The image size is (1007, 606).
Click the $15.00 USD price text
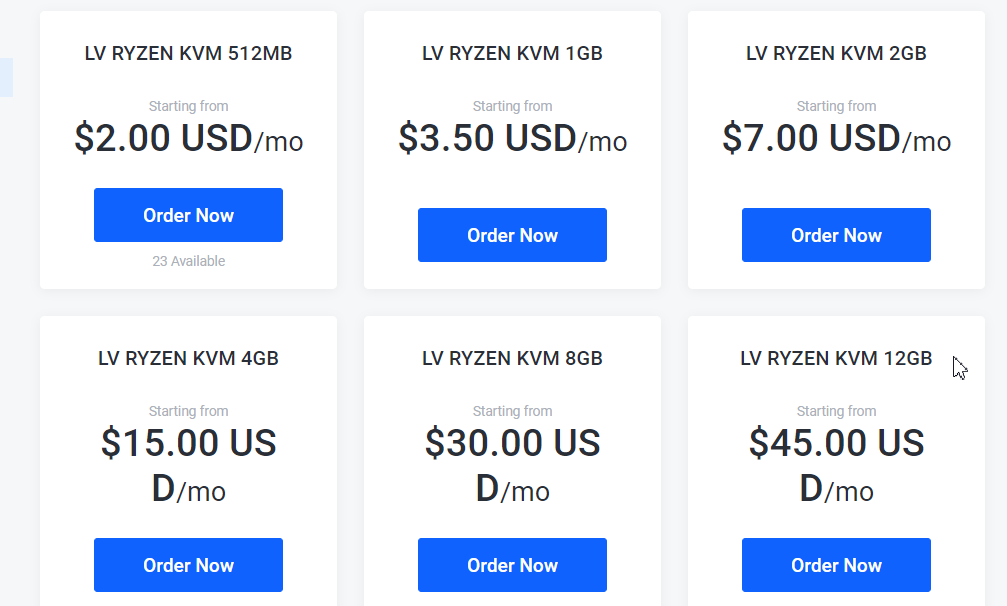coord(188,465)
